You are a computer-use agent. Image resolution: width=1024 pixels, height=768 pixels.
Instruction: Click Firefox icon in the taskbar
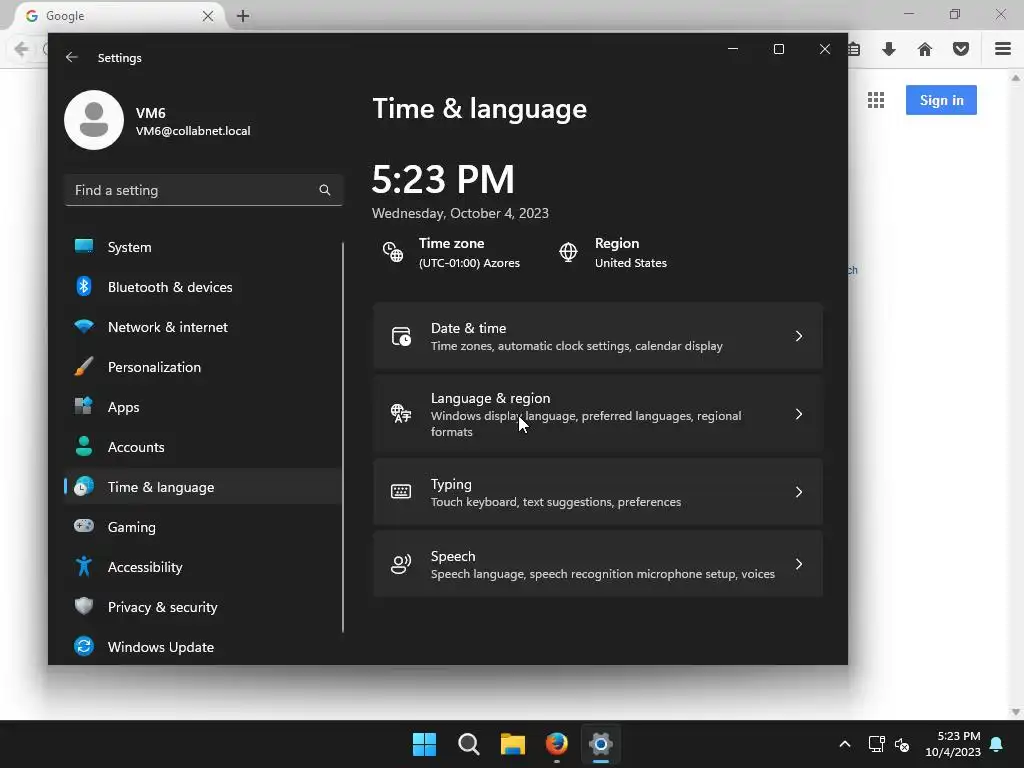pos(556,744)
